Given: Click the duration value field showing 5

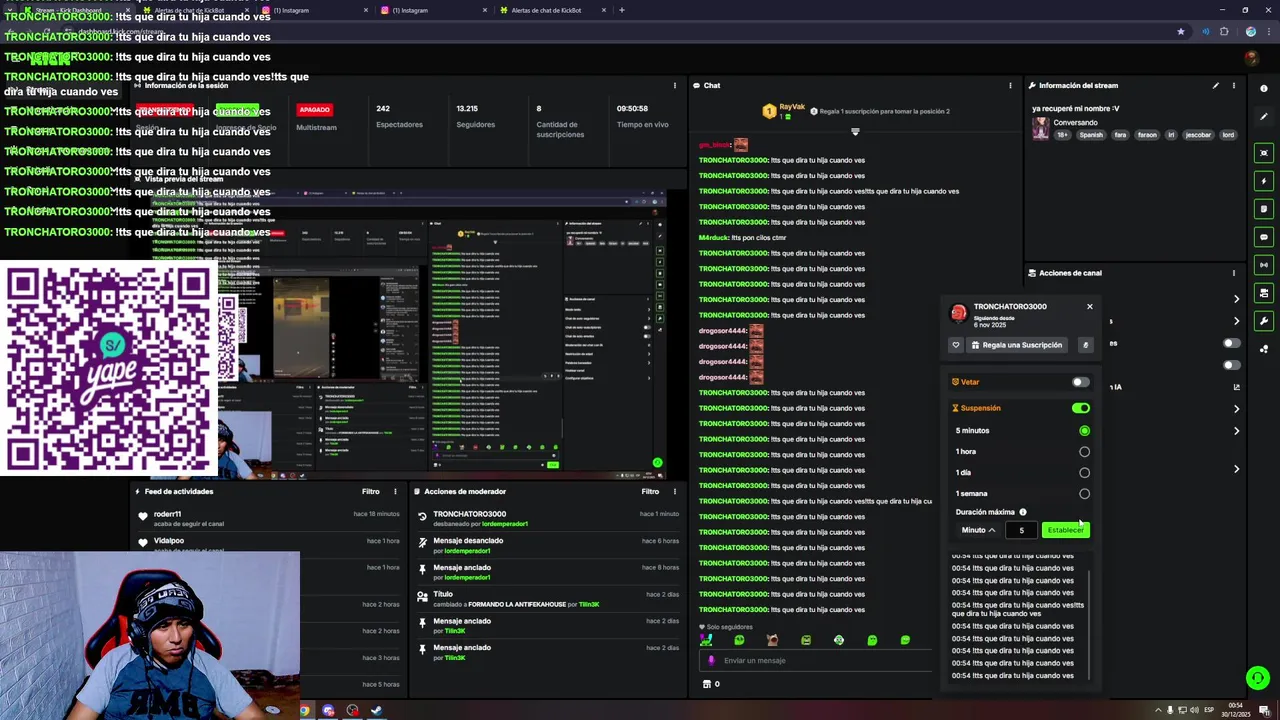Looking at the screenshot, I should point(1021,530).
